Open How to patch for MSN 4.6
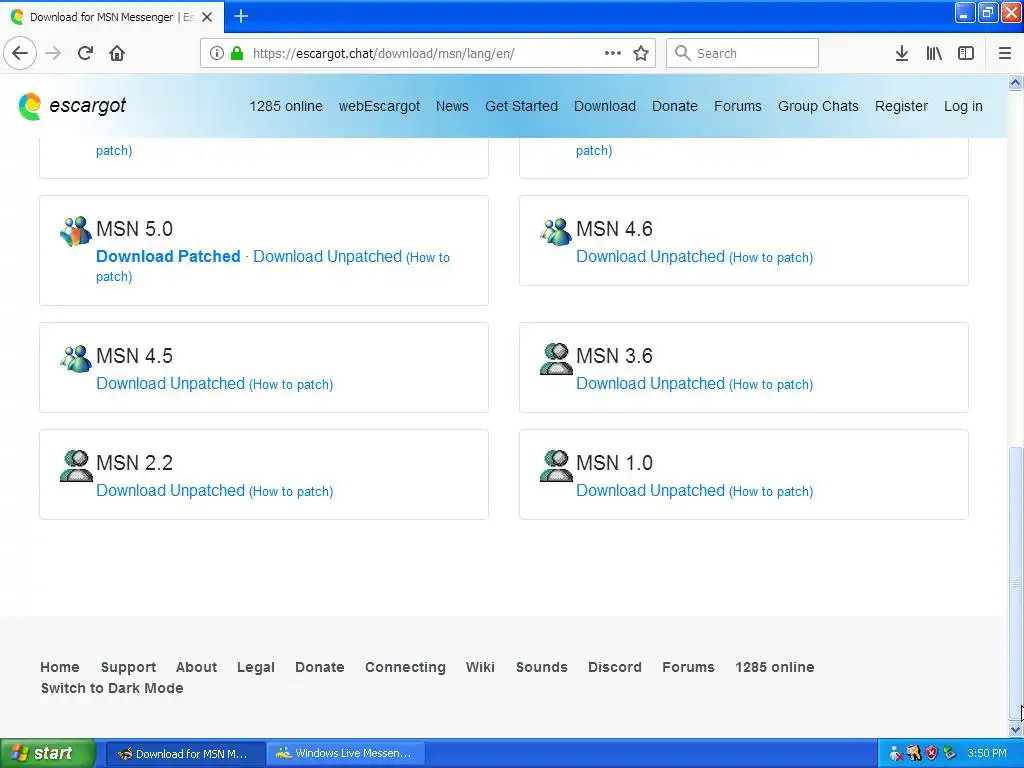Screen dimensions: 1024x768 click(x=771, y=257)
